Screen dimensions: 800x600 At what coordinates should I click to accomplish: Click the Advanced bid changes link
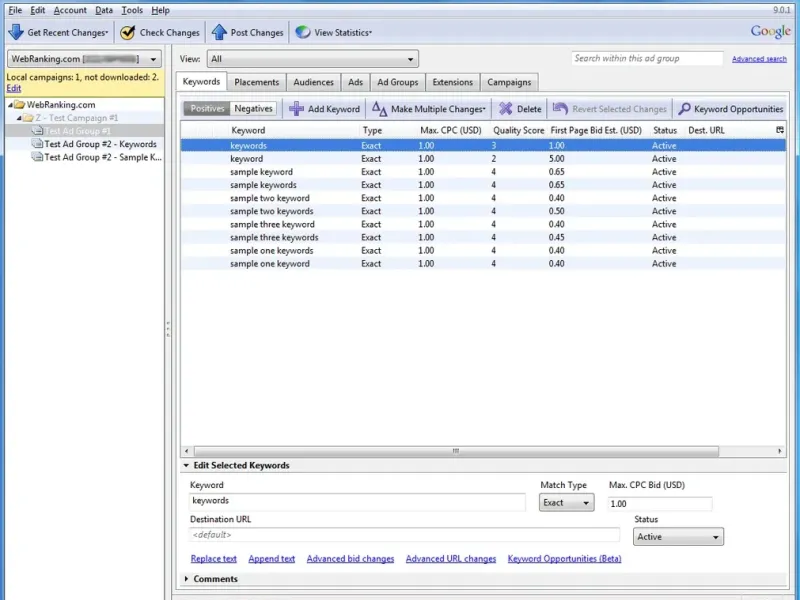pyautogui.click(x=350, y=559)
